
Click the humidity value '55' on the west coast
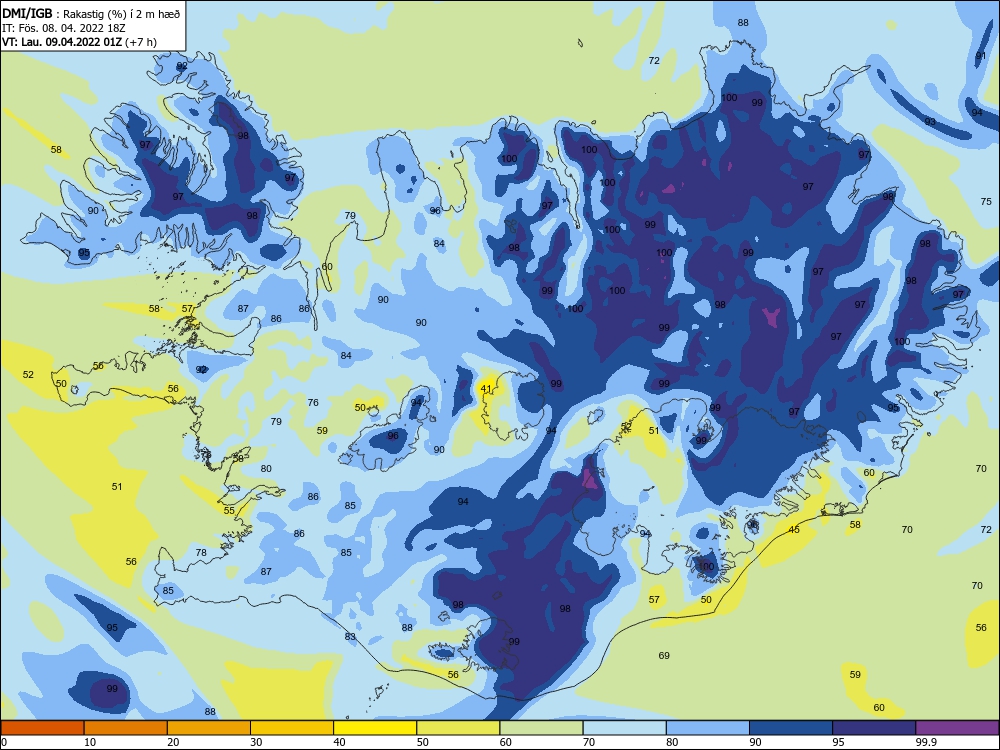pos(229,511)
